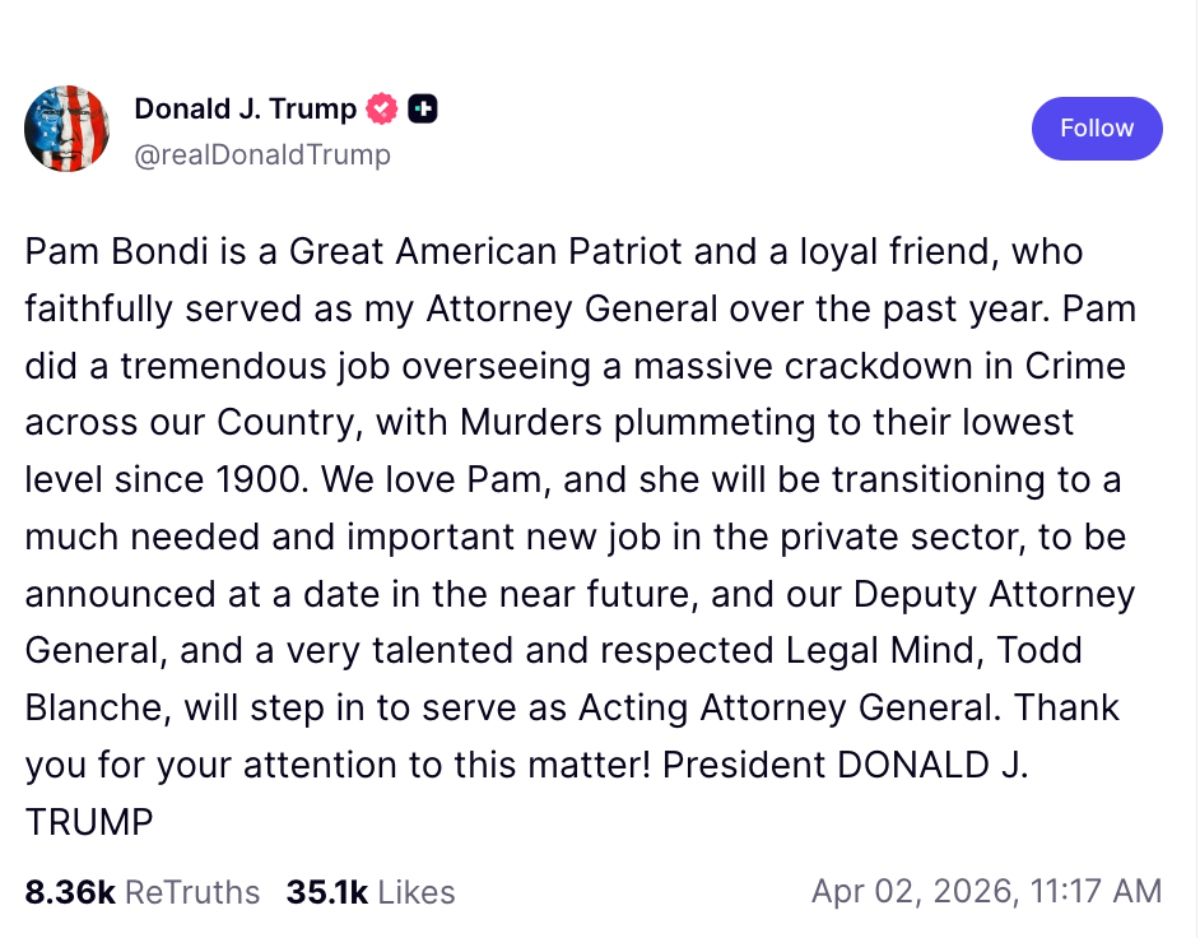View the 8.36k ReTruths list
Screen dimensions: 1200x938
[142, 892]
